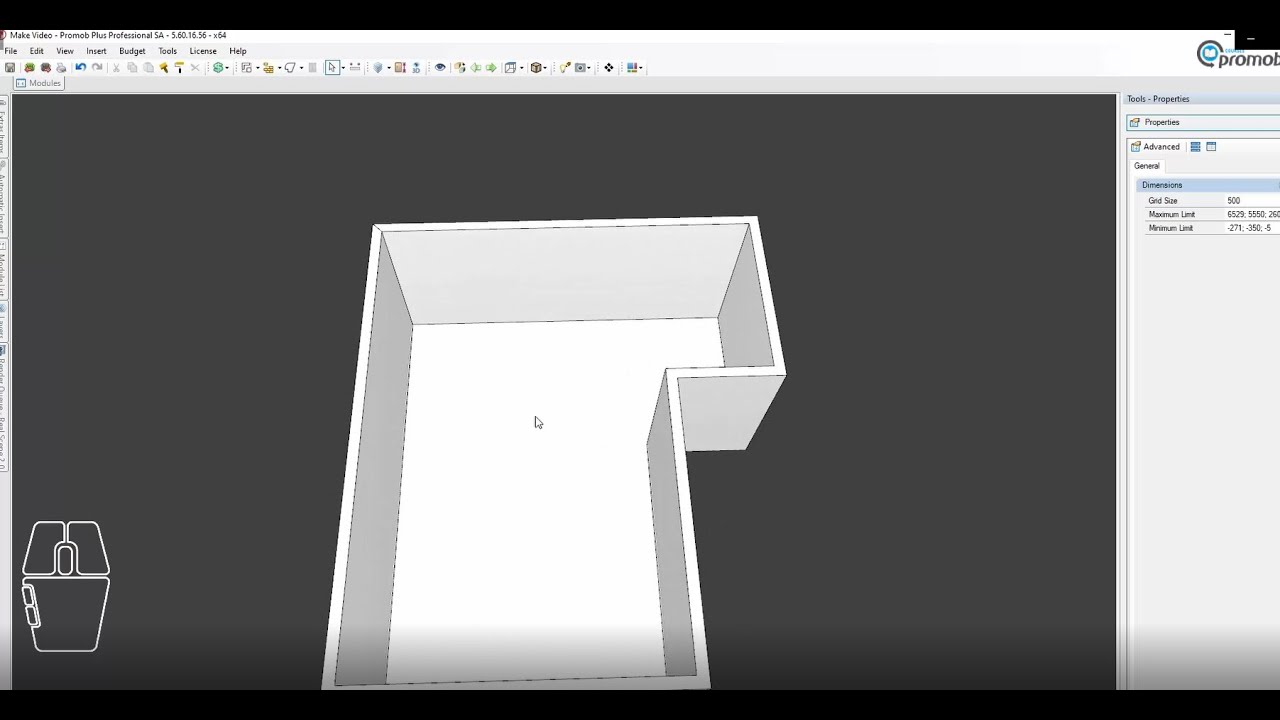
Task: Click the Advanced button in Properties
Action: [x=1155, y=147]
